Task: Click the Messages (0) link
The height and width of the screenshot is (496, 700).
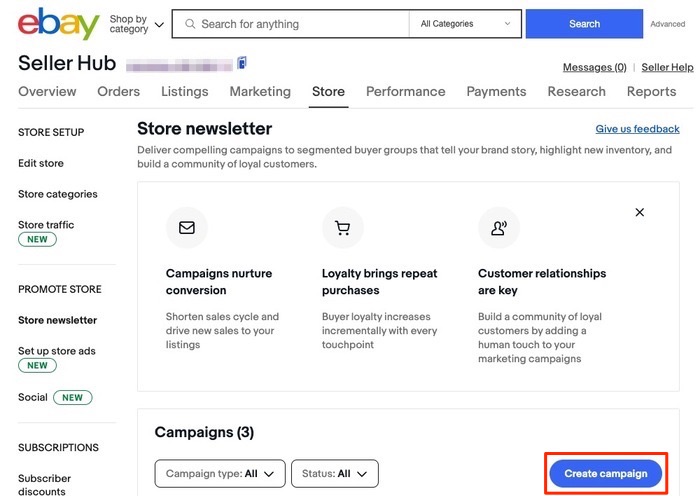Action: click(x=594, y=67)
